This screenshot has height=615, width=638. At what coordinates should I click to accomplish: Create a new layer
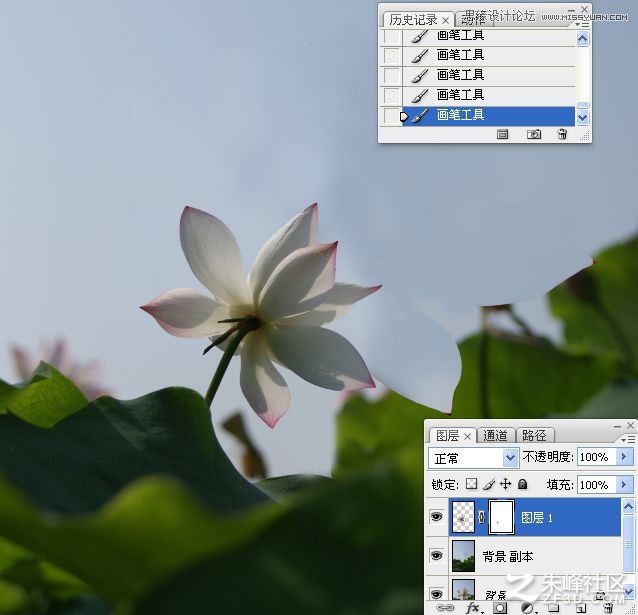[x=581, y=608]
